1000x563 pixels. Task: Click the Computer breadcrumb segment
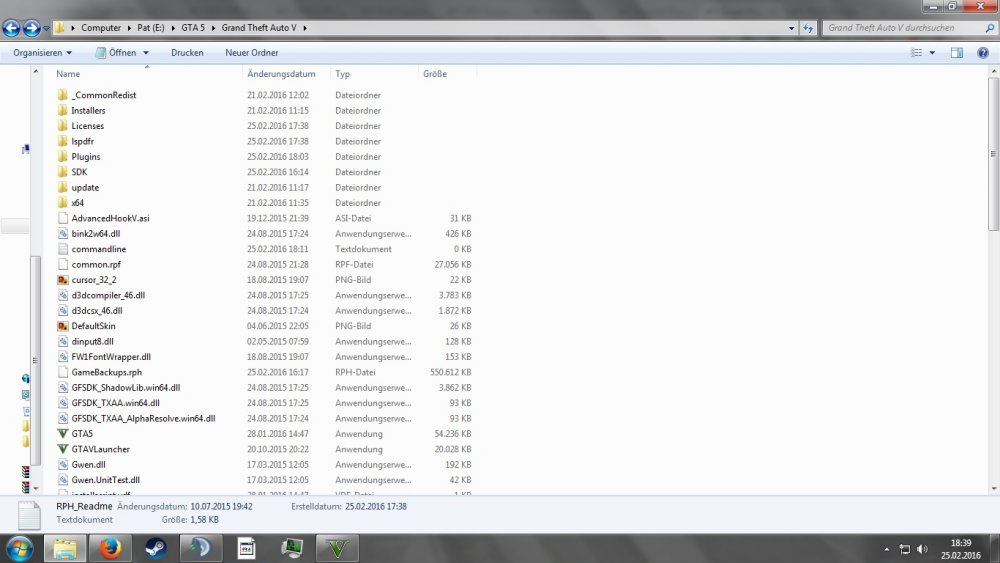(x=101, y=28)
